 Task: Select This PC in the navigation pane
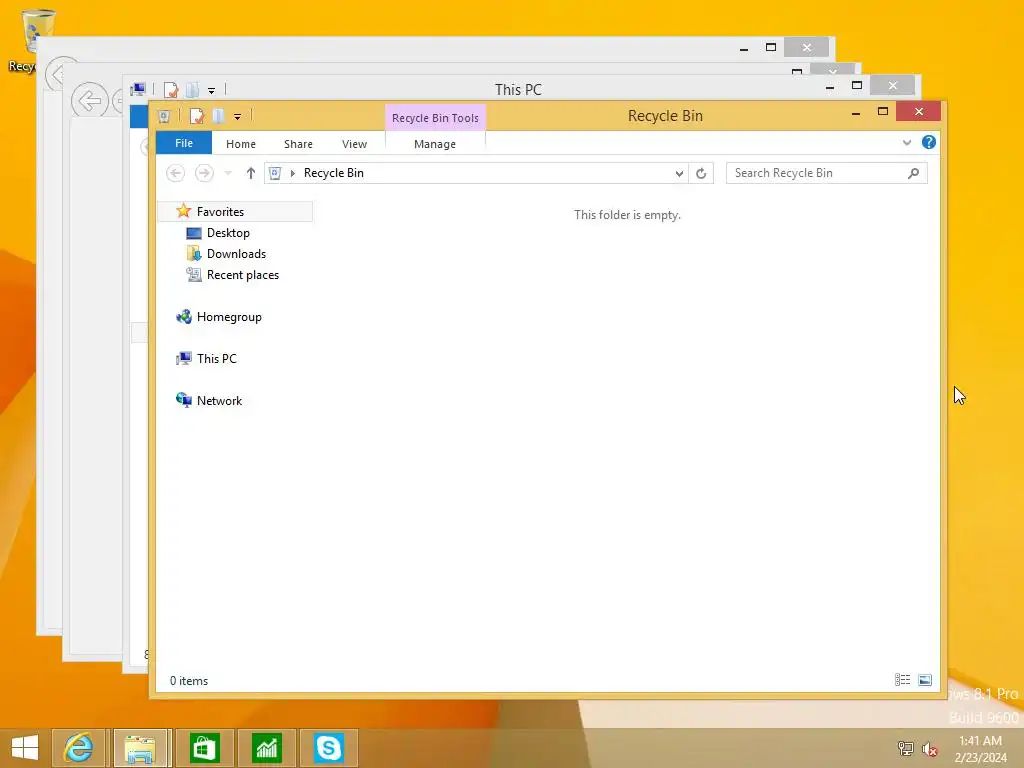(x=216, y=359)
